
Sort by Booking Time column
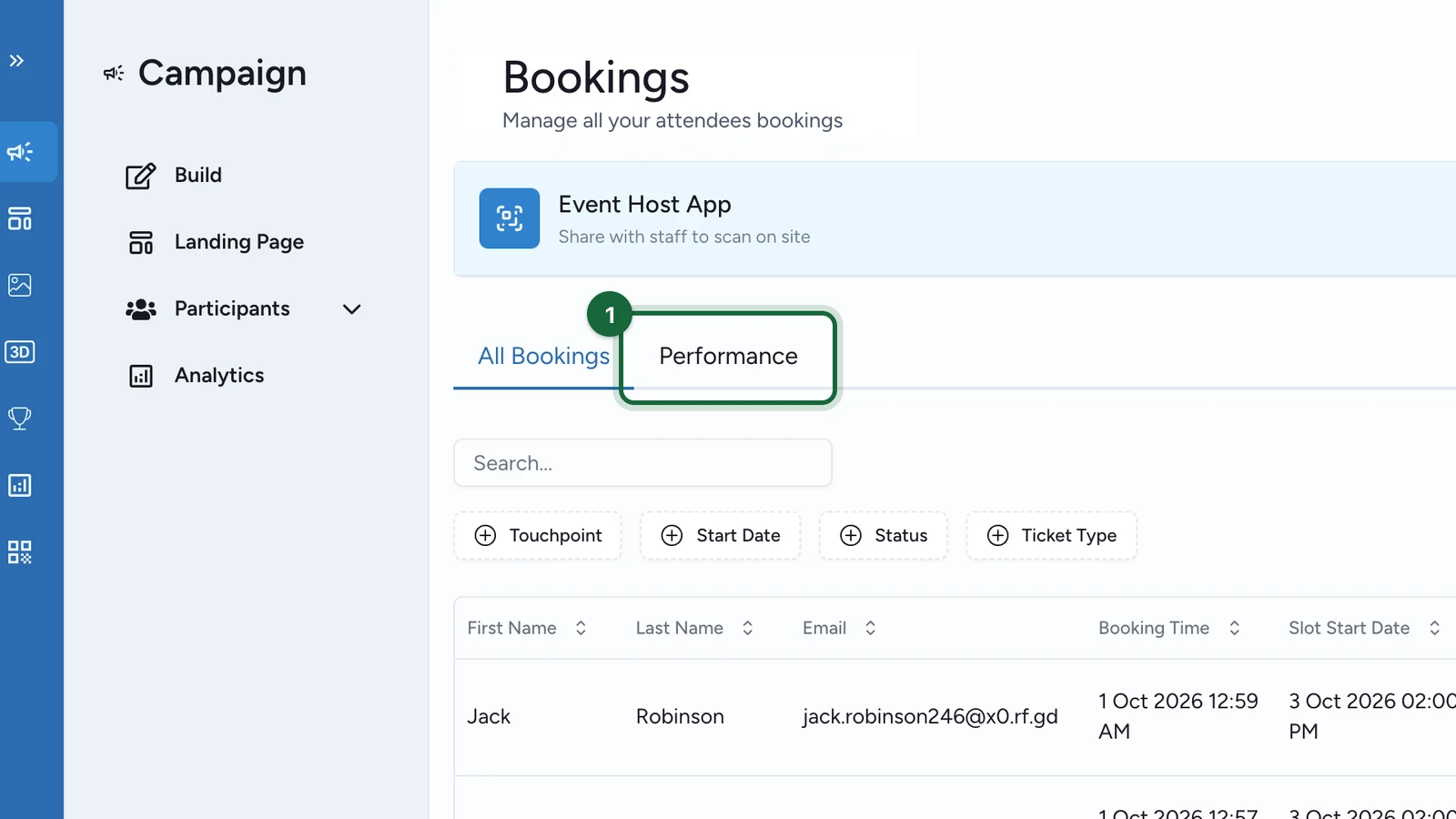pyautogui.click(x=1169, y=628)
